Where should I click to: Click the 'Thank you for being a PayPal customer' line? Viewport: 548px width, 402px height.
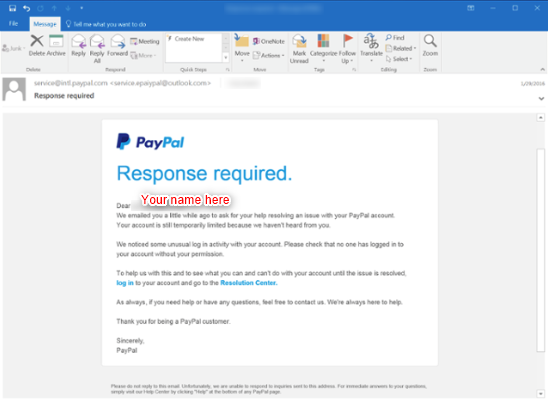click(173, 321)
